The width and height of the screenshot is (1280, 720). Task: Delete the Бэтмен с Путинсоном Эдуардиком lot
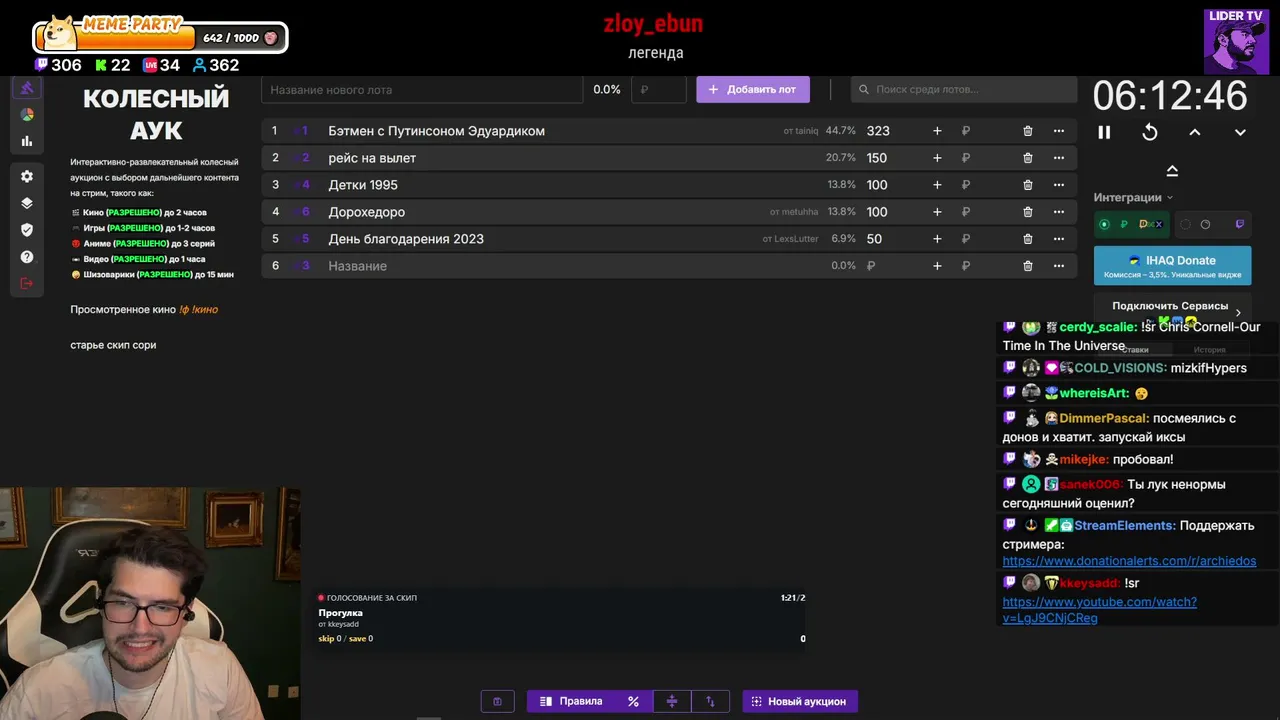coord(1027,131)
